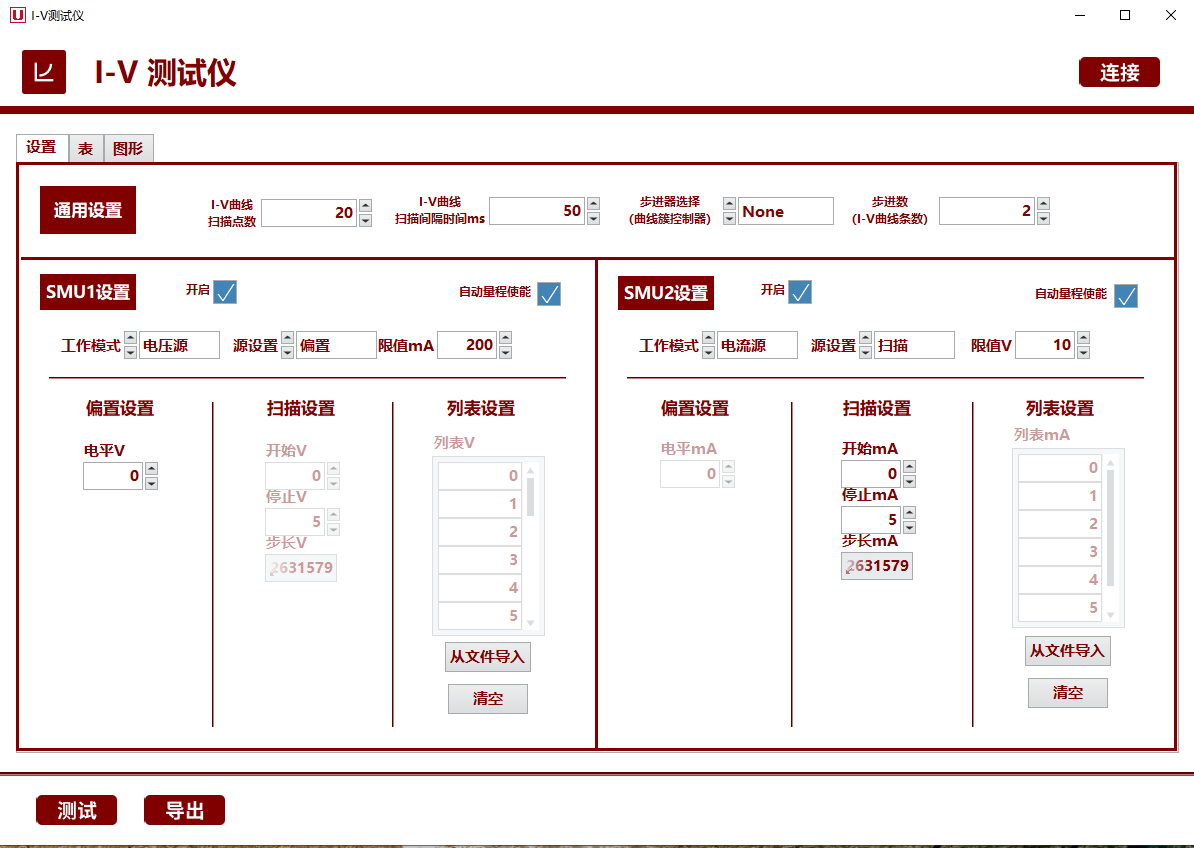Viewport: 1194px width, 848px height.
Task: Start measurement with 测试 button
Action: pos(76,810)
